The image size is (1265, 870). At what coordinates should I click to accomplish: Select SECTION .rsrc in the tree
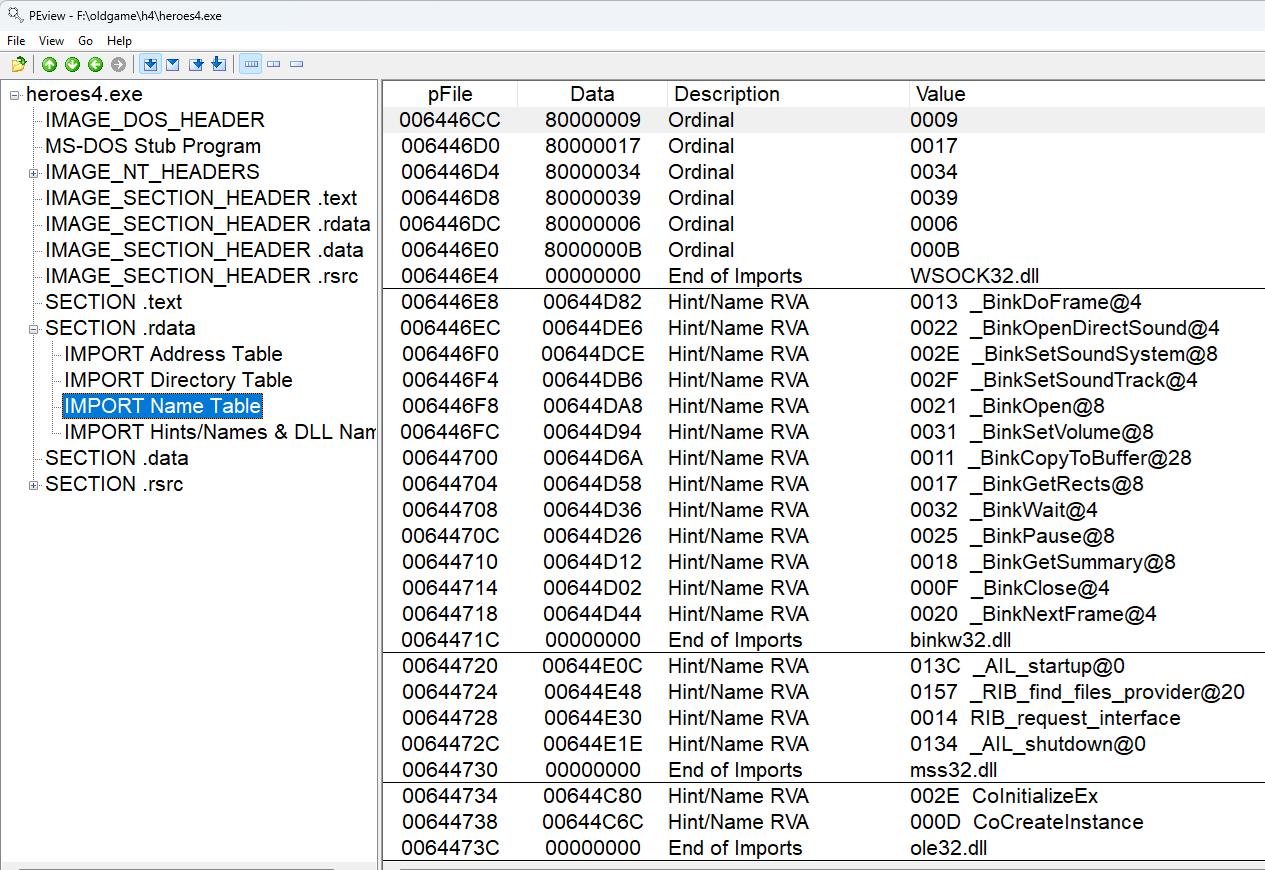coord(114,484)
